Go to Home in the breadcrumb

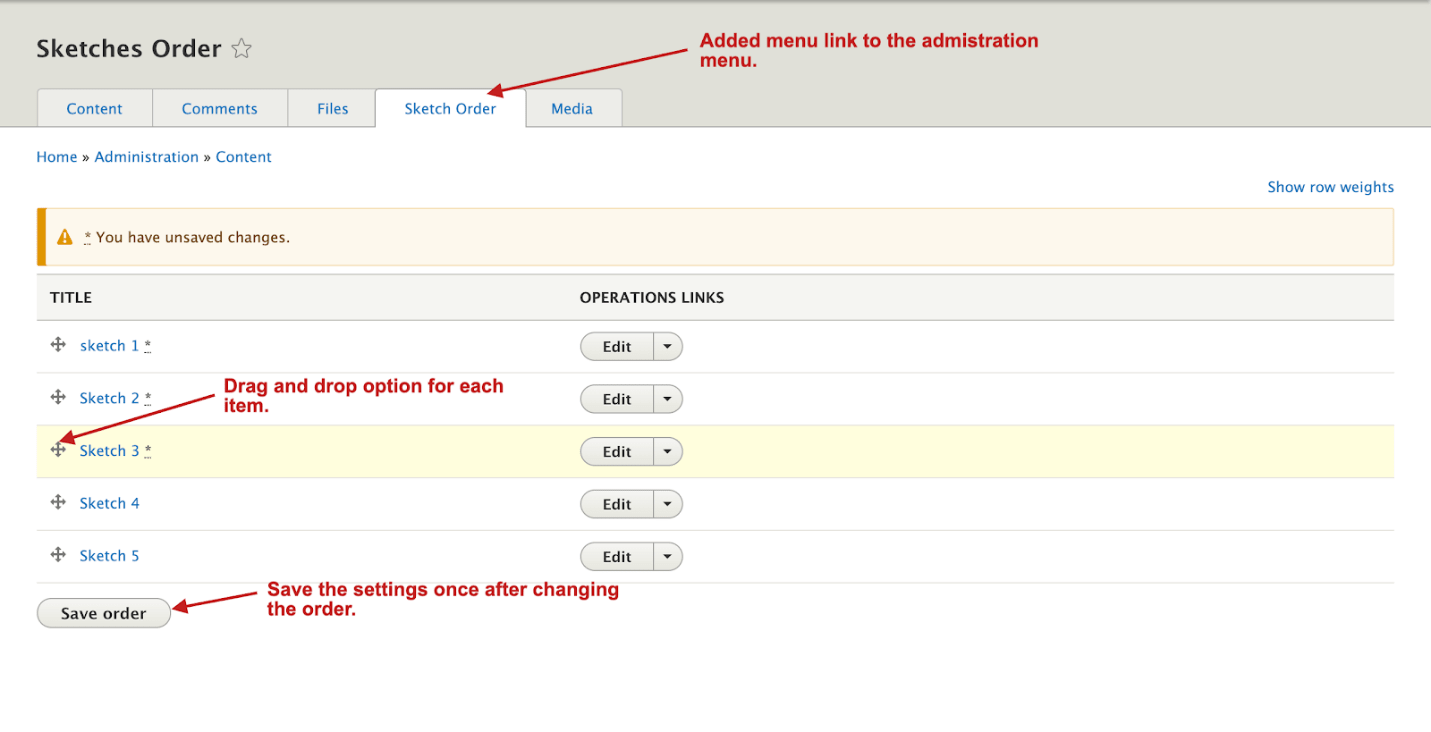click(x=57, y=157)
